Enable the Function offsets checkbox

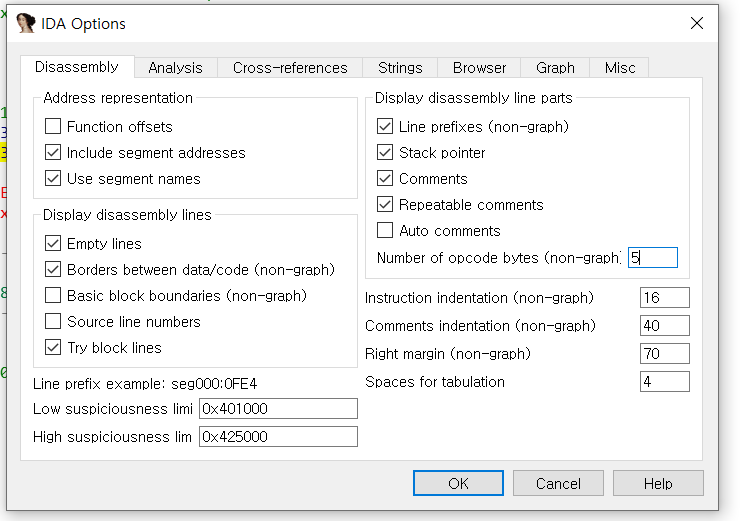(x=53, y=127)
